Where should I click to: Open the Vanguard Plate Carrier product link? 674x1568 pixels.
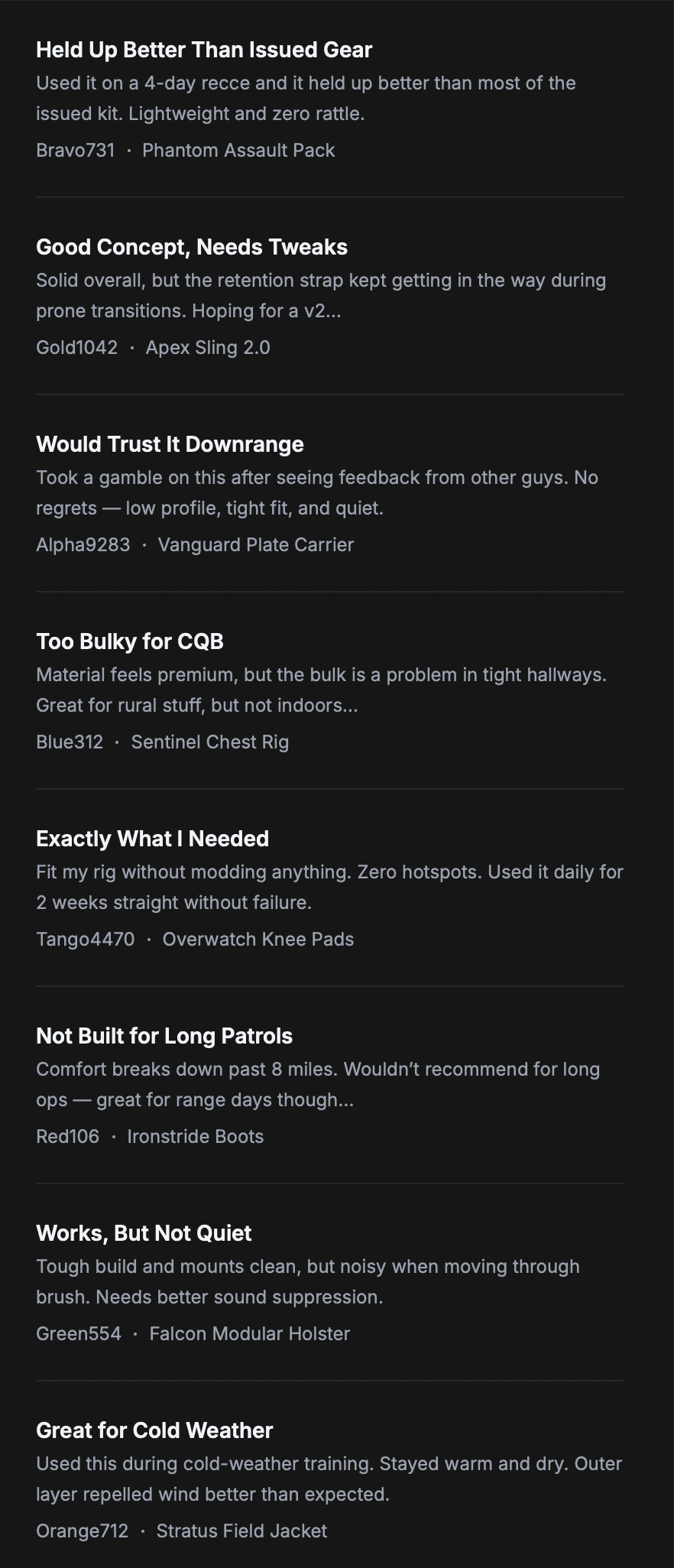click(x=255, y=544)
